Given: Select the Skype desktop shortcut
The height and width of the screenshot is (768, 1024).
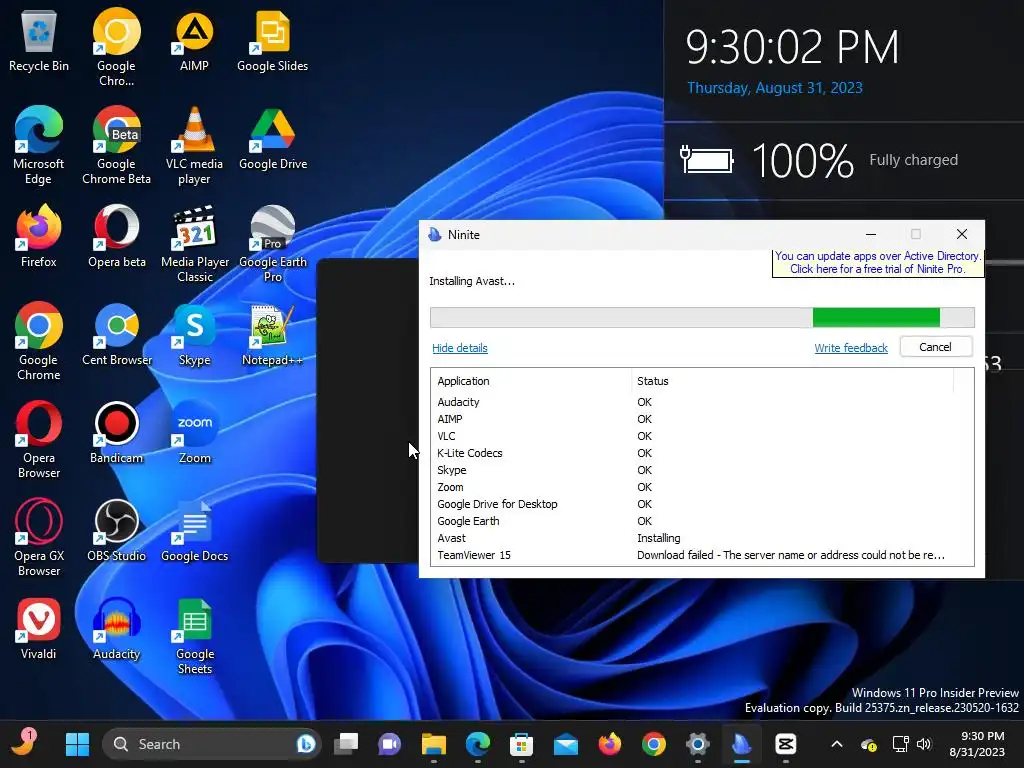Looking at the screenshot, I should (x=195, y=334).
